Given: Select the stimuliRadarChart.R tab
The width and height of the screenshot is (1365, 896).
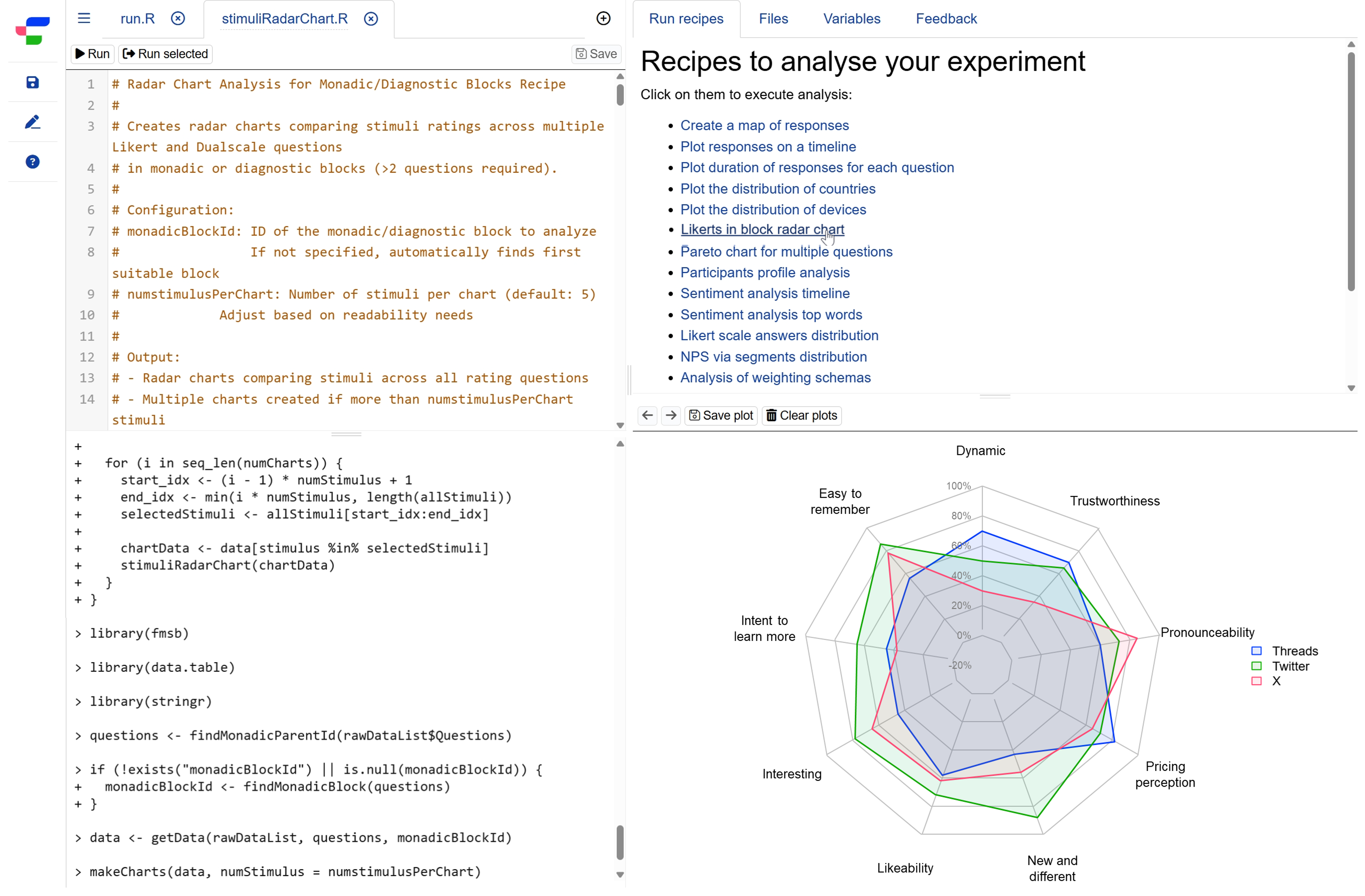Looking at the screenshot, I should [x=286, y=19].
